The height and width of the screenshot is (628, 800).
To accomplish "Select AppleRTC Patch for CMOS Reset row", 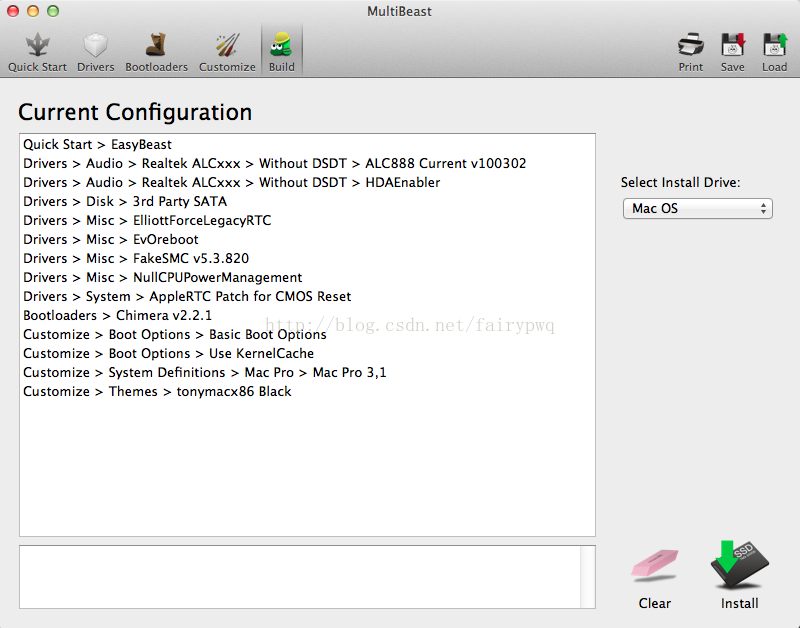I will [x=307, y=296].
